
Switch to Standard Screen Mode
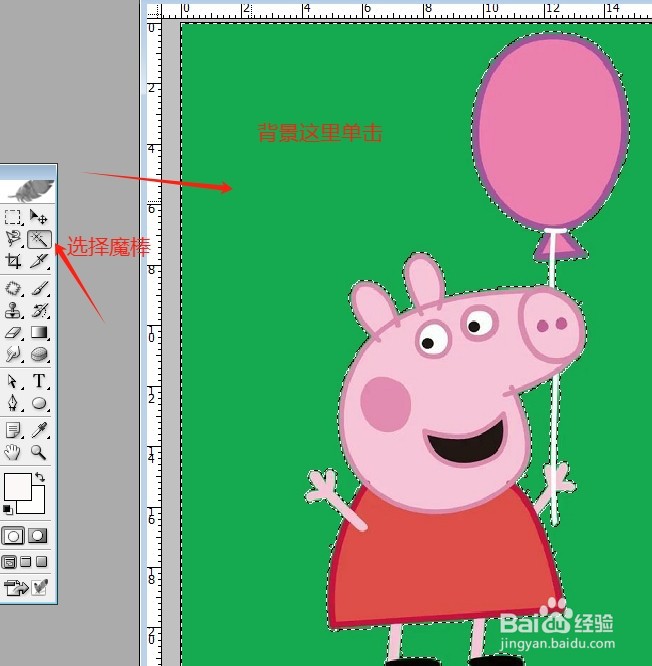9,562
